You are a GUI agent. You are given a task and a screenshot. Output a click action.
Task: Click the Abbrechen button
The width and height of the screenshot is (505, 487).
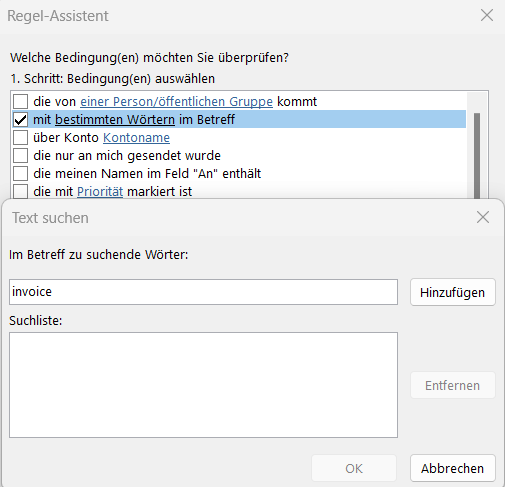tap(453, 468)
